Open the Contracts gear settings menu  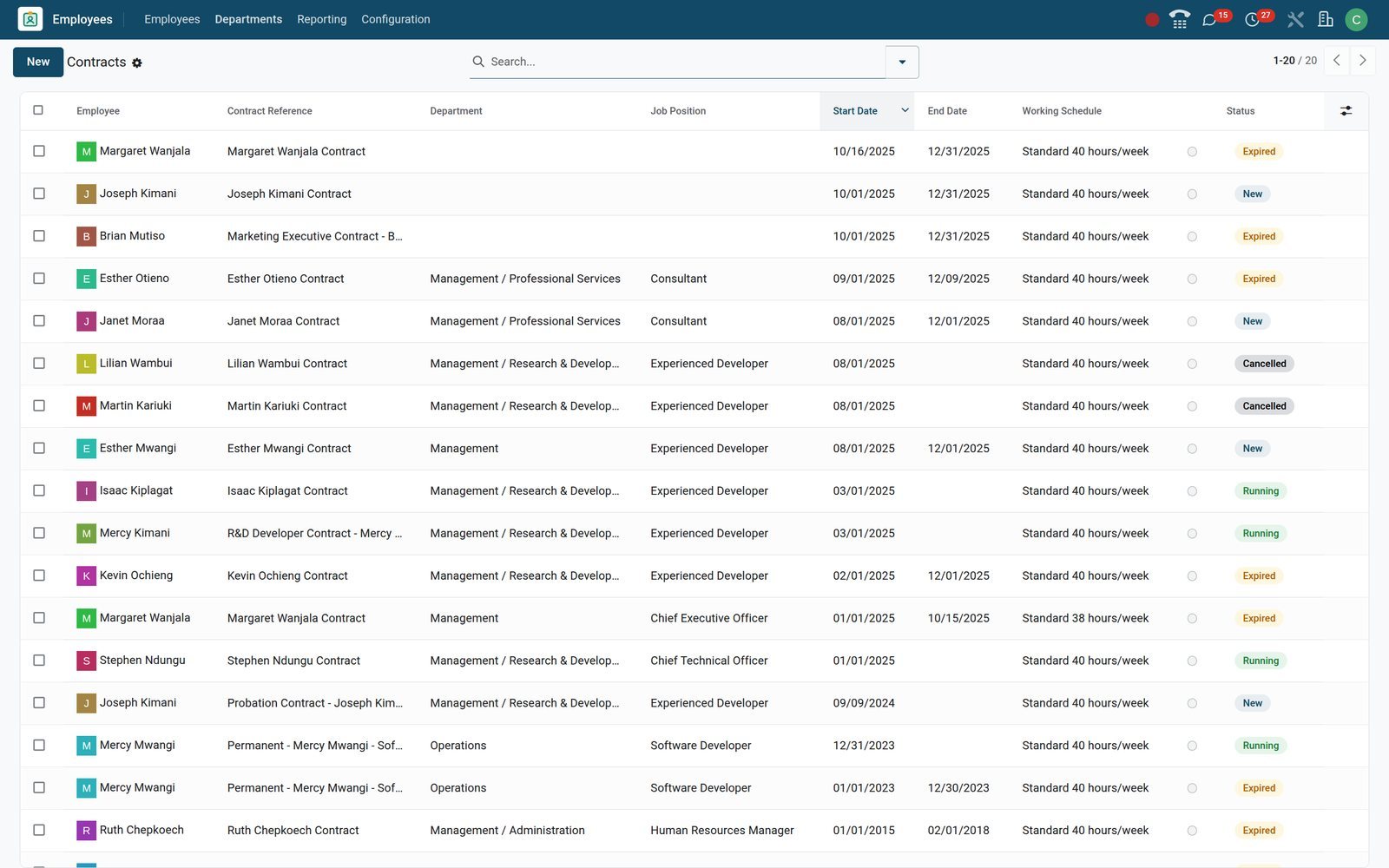137,62
